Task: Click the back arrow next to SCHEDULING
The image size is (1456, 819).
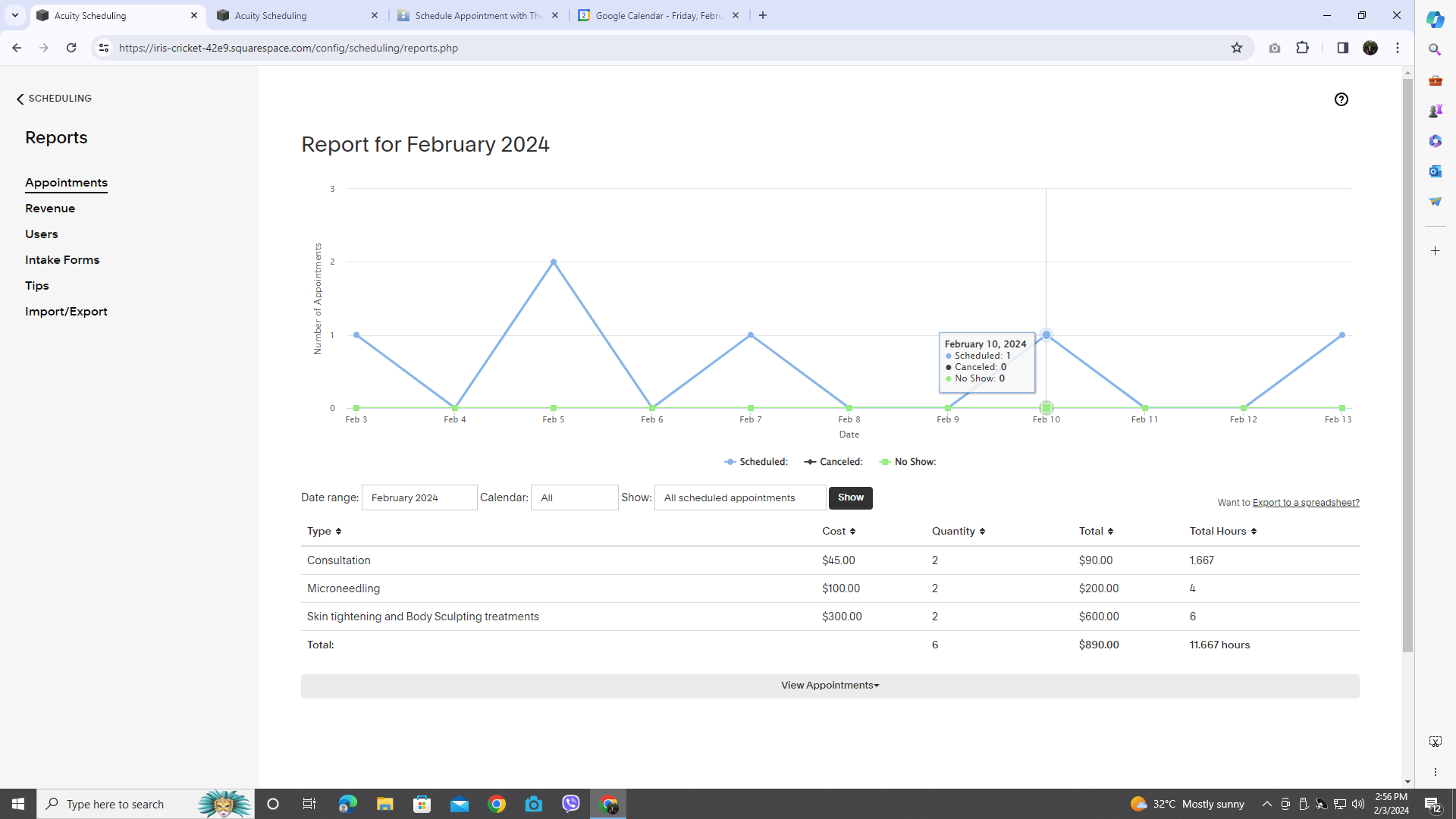Action: 20,99
